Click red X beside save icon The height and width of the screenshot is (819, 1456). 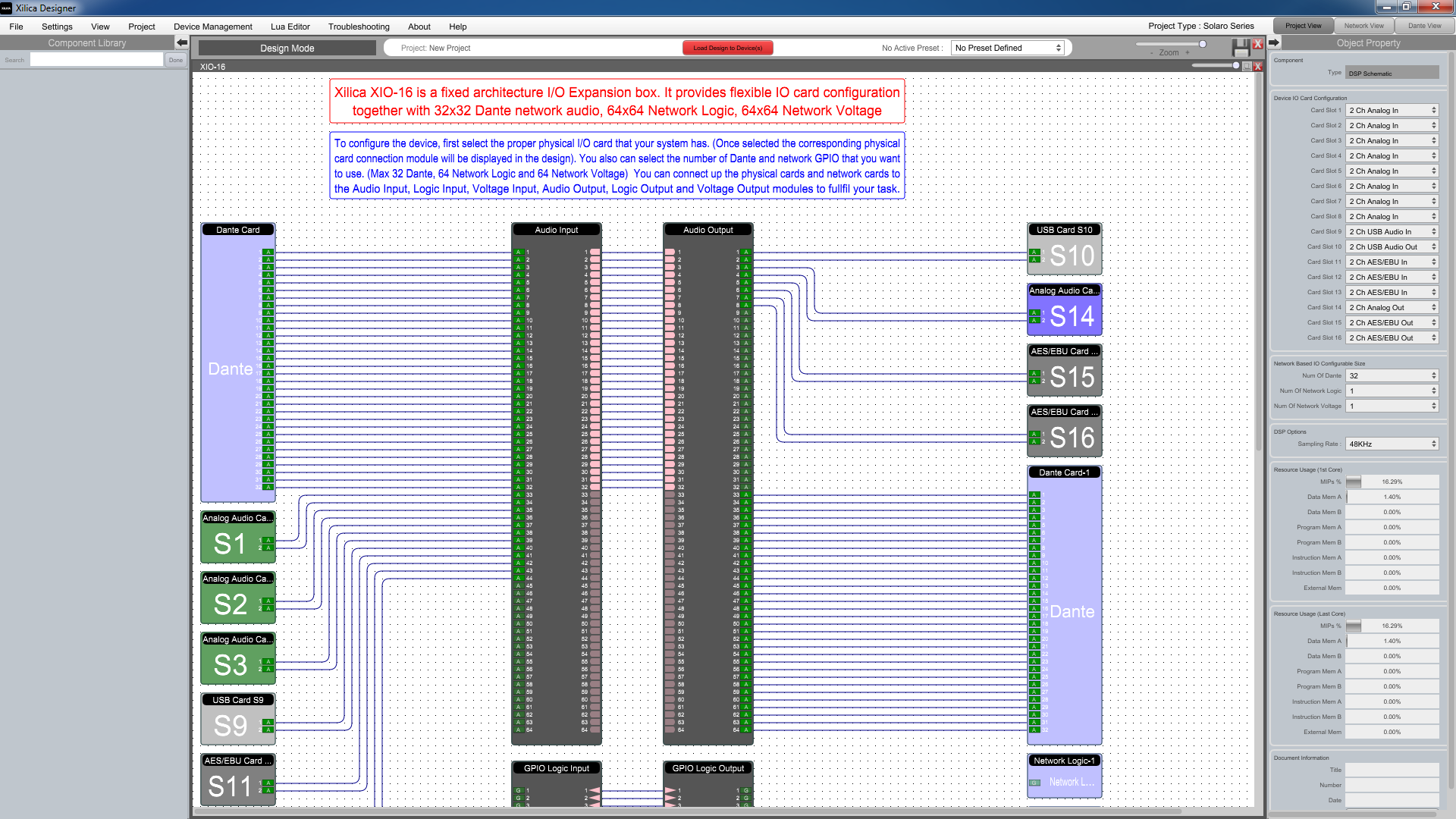(x=1257, y=44)
